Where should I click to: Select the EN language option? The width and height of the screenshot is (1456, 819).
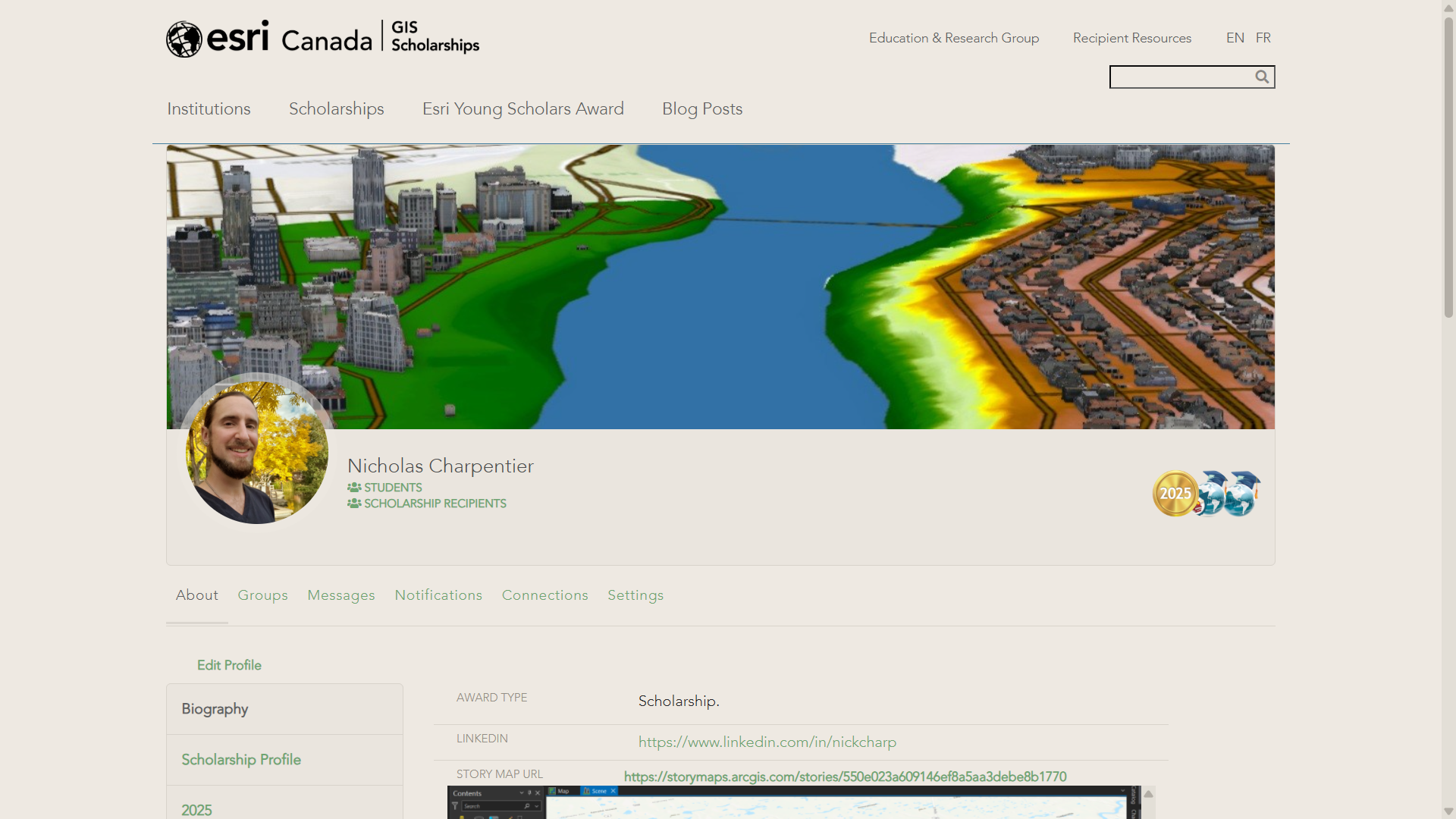pyautogui.click(x=1235, y=37)
